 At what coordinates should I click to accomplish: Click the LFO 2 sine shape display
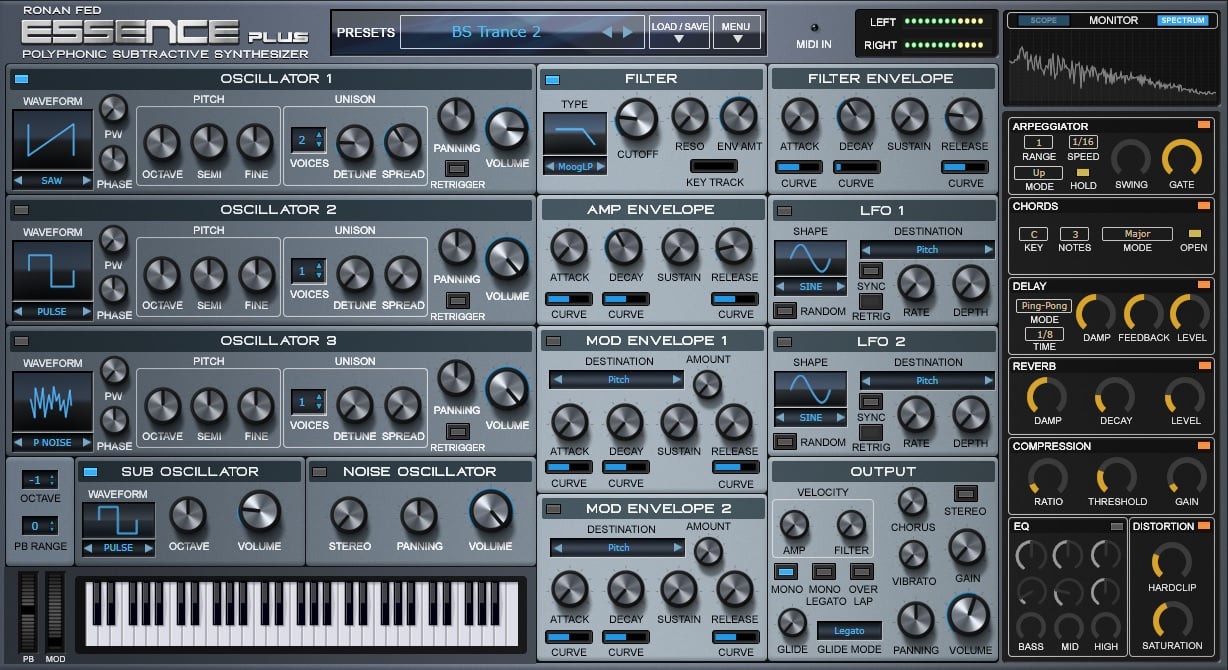coord(810,390)
